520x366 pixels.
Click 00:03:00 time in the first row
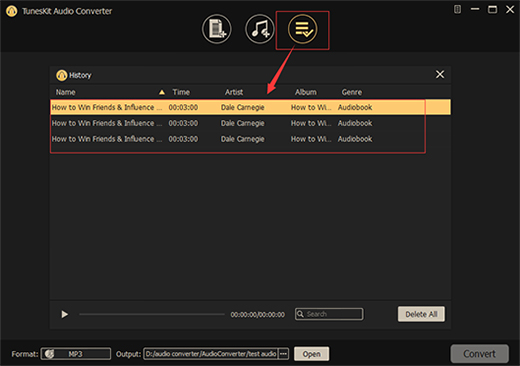pos(183,107)
